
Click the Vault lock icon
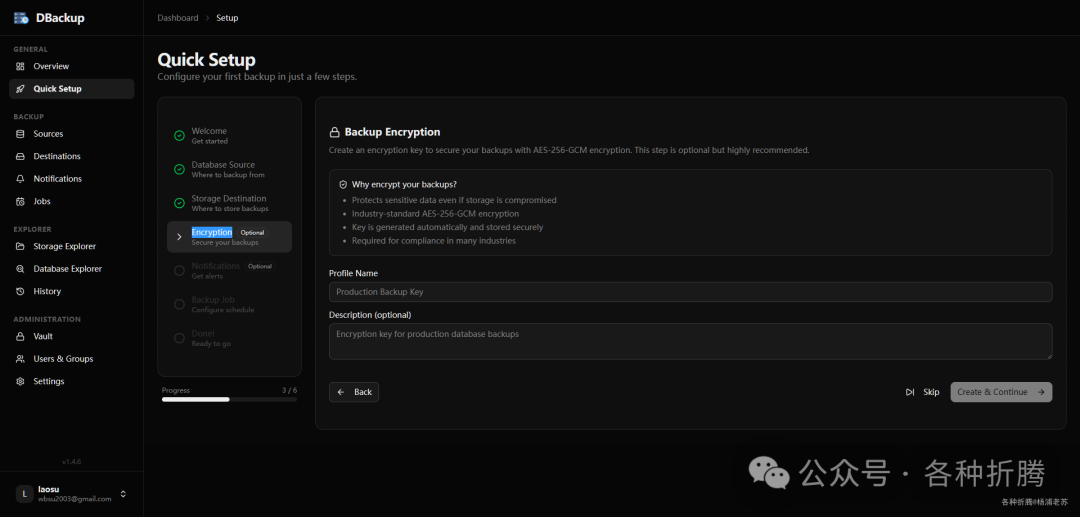pos(20,336)
